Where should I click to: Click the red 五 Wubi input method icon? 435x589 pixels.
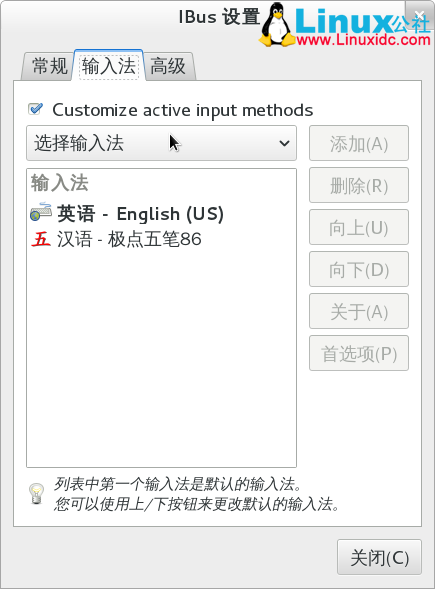coord(41,239)
